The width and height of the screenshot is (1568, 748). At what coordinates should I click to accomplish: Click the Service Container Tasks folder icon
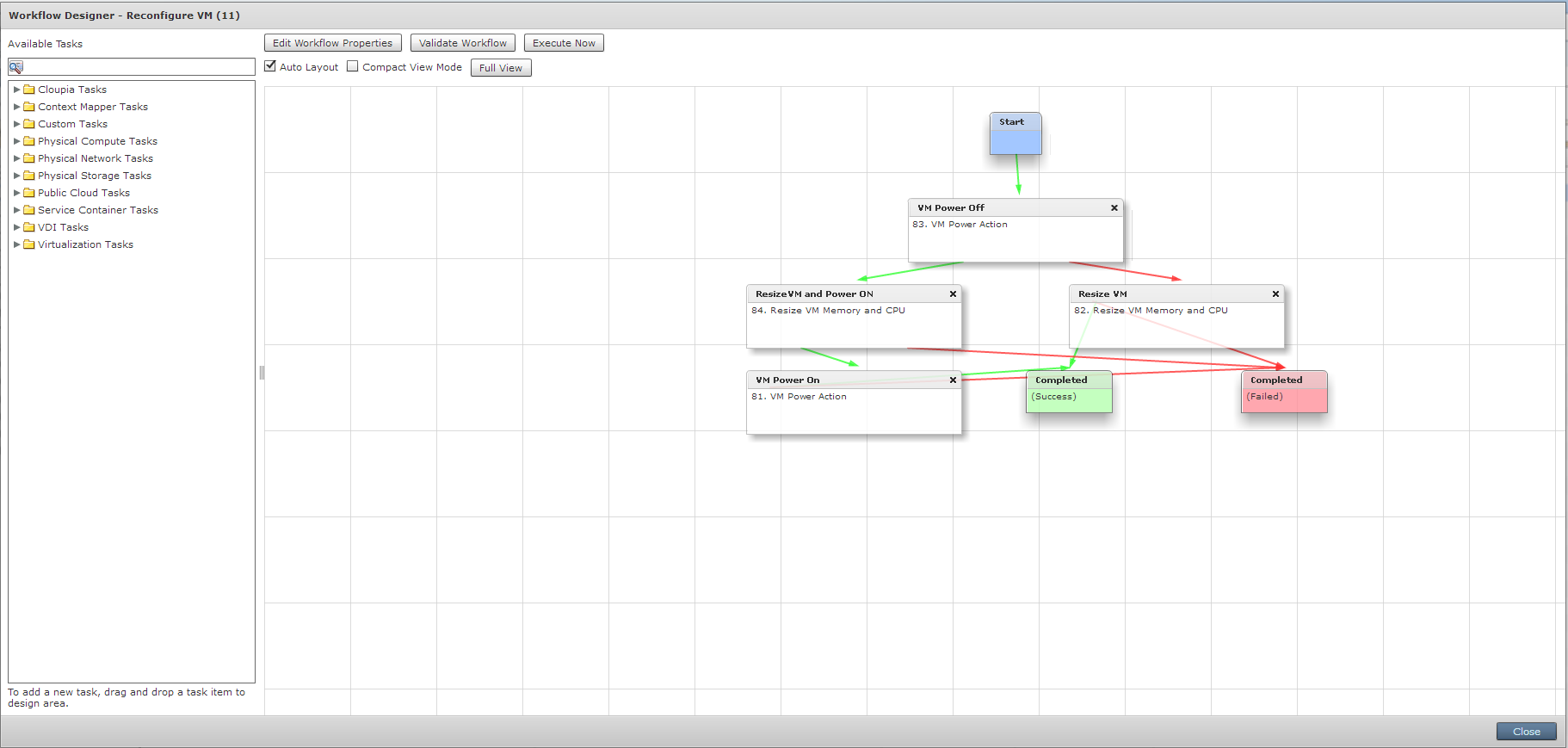coord(29,210)
